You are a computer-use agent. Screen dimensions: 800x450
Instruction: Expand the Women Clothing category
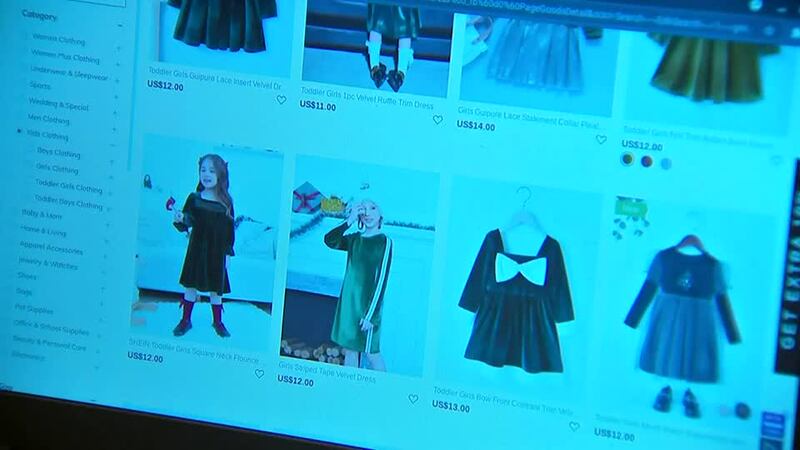[118, 49]
